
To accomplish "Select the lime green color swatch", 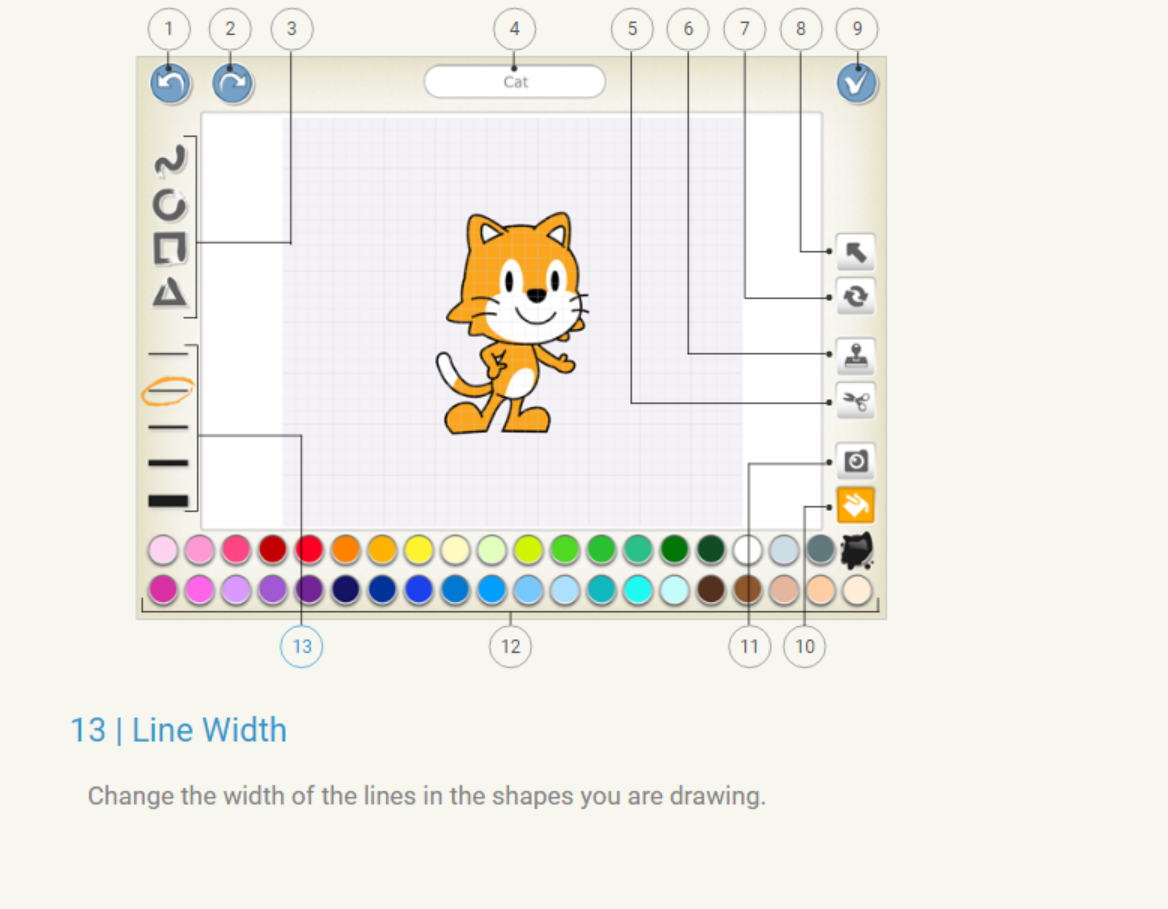I will (x=528, y=550).
